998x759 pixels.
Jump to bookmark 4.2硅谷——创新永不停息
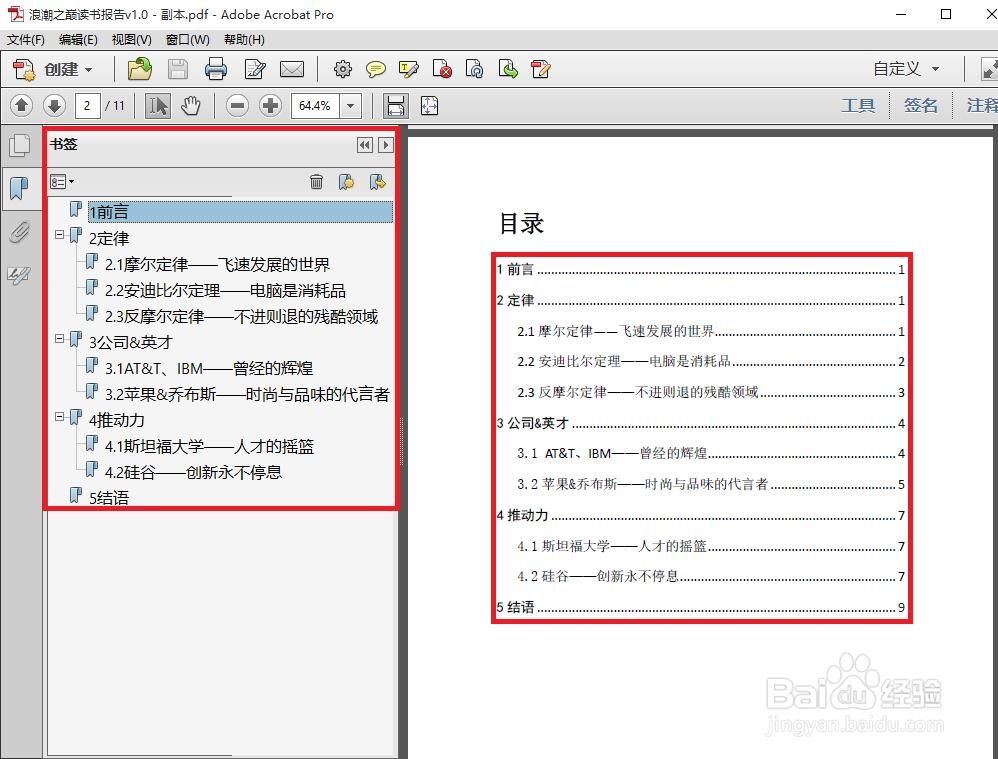point(193,472)
